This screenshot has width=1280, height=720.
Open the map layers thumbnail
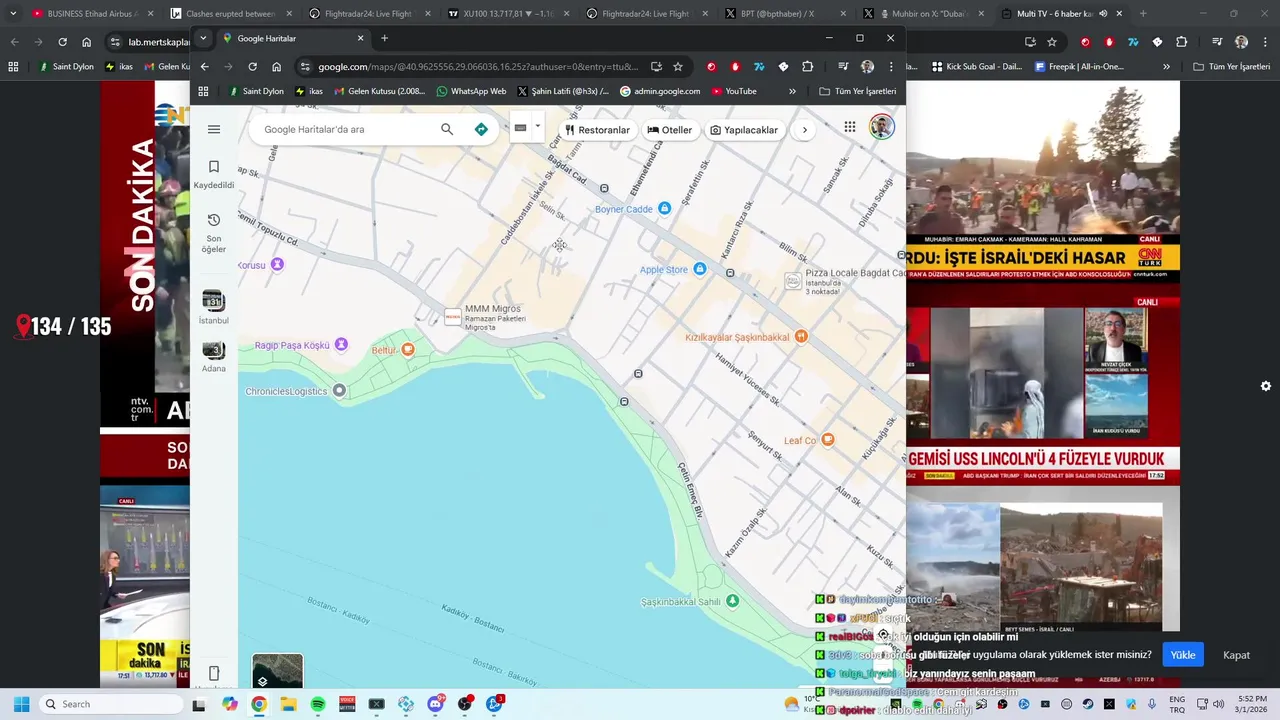[x=277, y=671]
